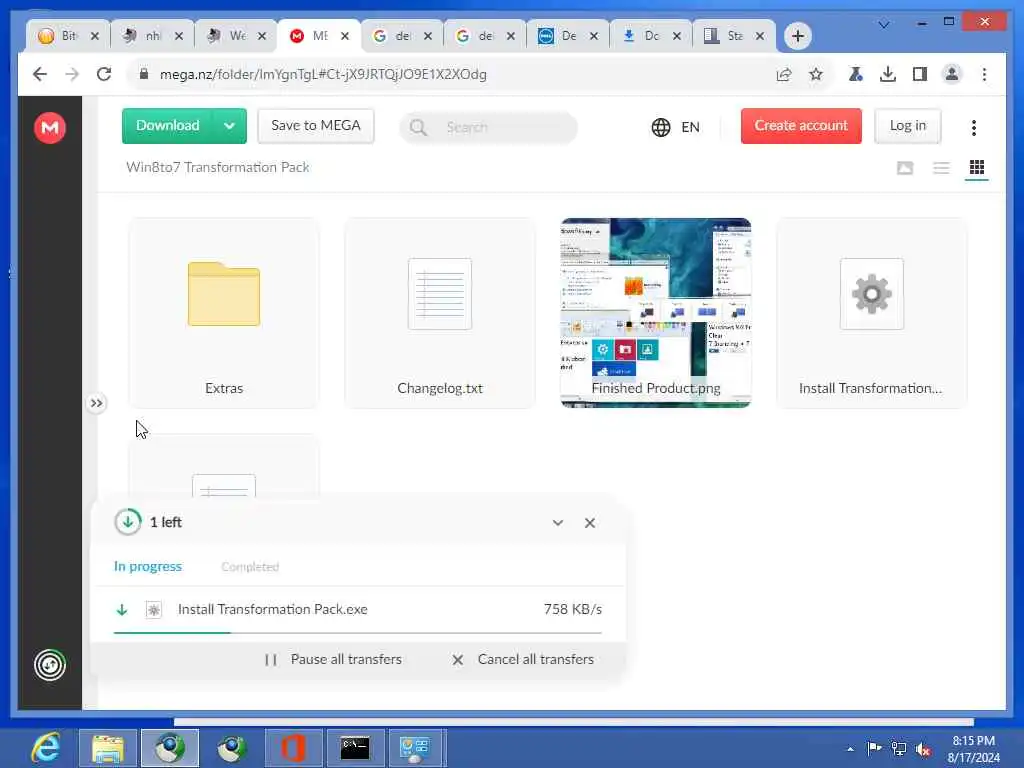This screenshot has height=768, width=1024.
Task: Go forward in browser
Action: (x=72, y=74)
